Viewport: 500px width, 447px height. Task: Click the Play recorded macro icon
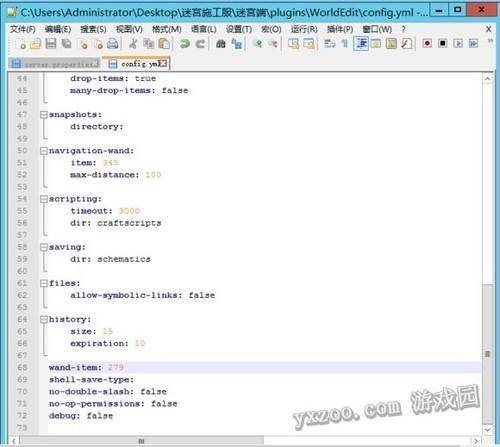click(x=458, y=44)
